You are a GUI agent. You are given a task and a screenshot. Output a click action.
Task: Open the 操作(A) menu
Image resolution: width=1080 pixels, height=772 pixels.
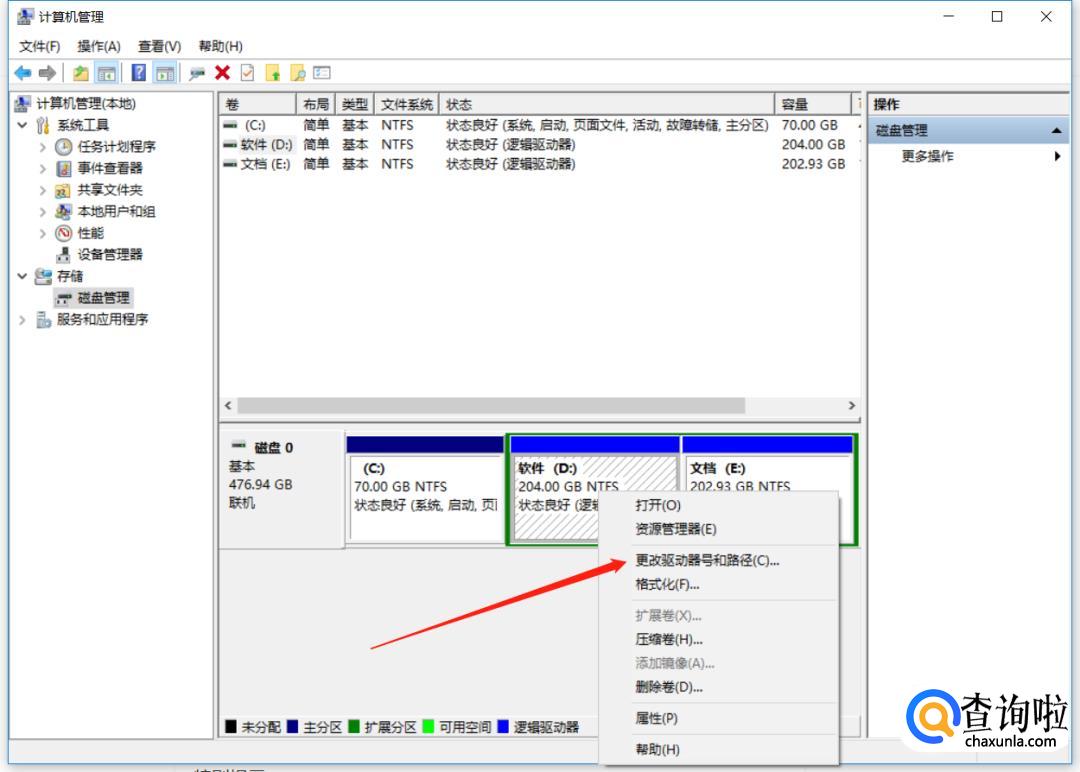[99, 46]
